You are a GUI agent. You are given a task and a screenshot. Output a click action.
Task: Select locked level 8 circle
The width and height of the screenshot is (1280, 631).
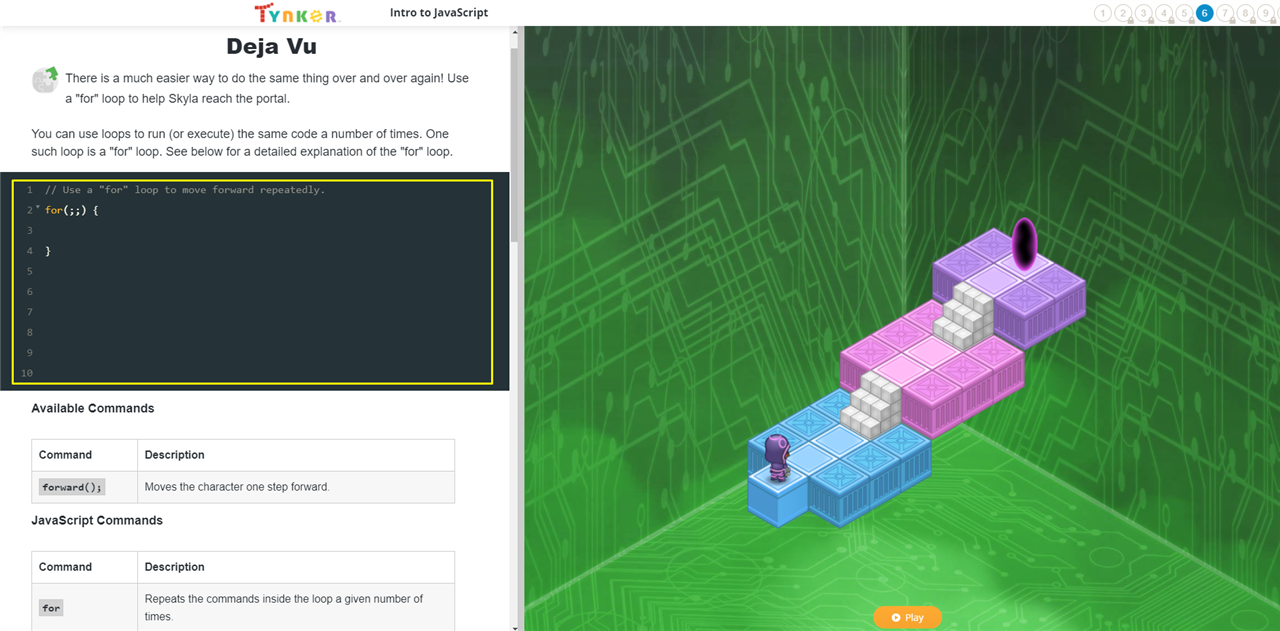[x=1246, y=13]
